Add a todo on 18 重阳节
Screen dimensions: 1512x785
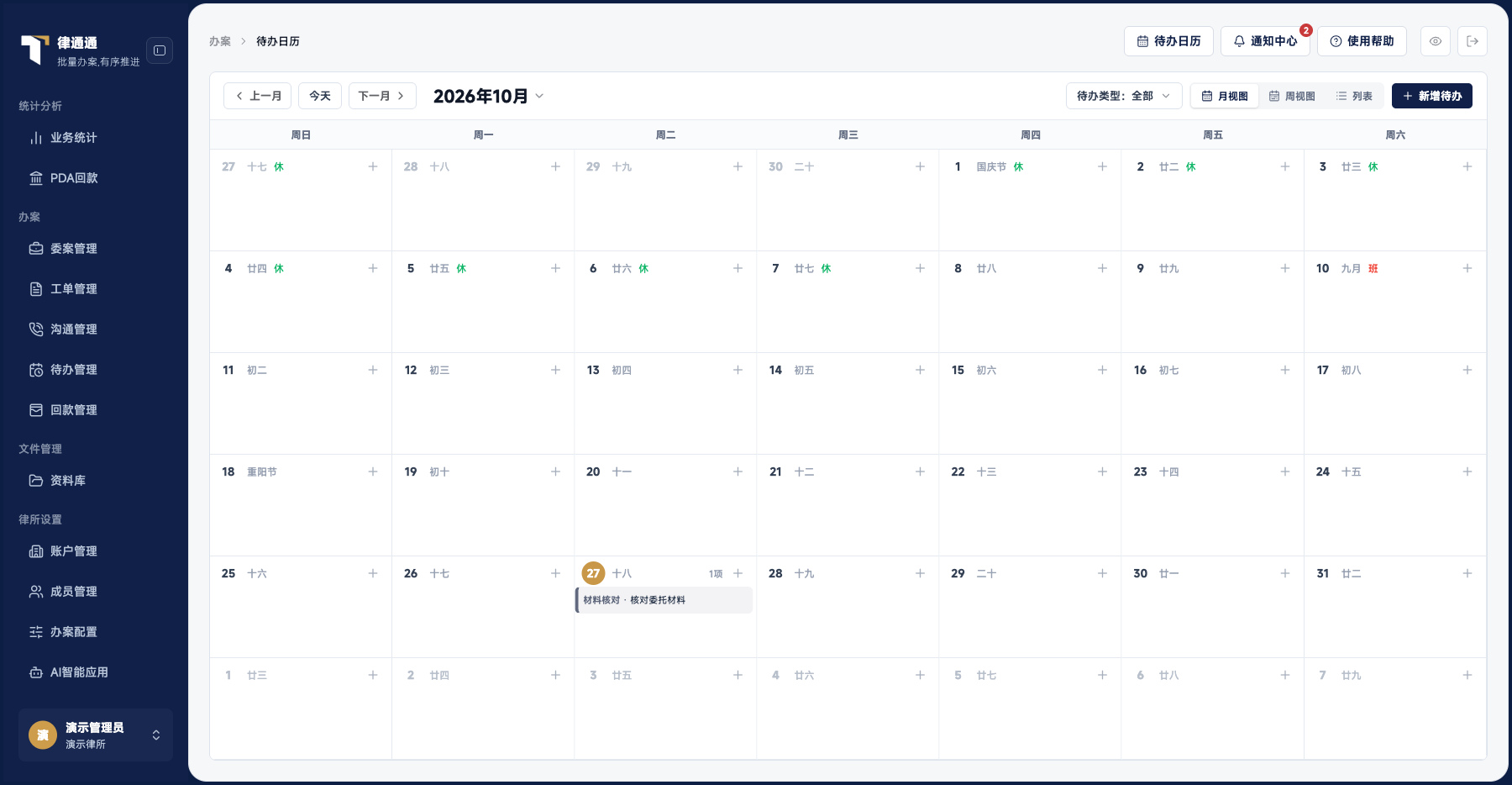373,472
